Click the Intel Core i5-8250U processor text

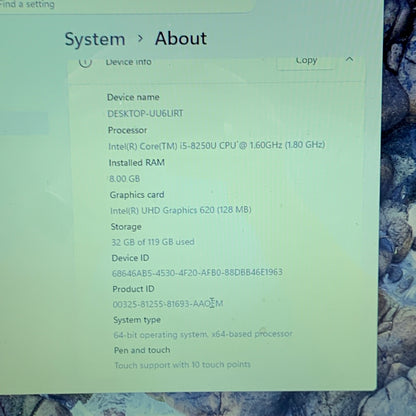[x=217, y=146]
